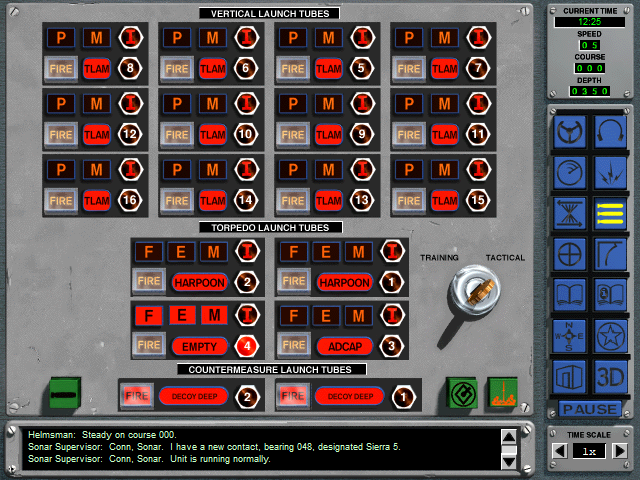The image size is (640, 480).
Task: Load weapon in EMPTY torpedo tube 4
Action: 200,347
